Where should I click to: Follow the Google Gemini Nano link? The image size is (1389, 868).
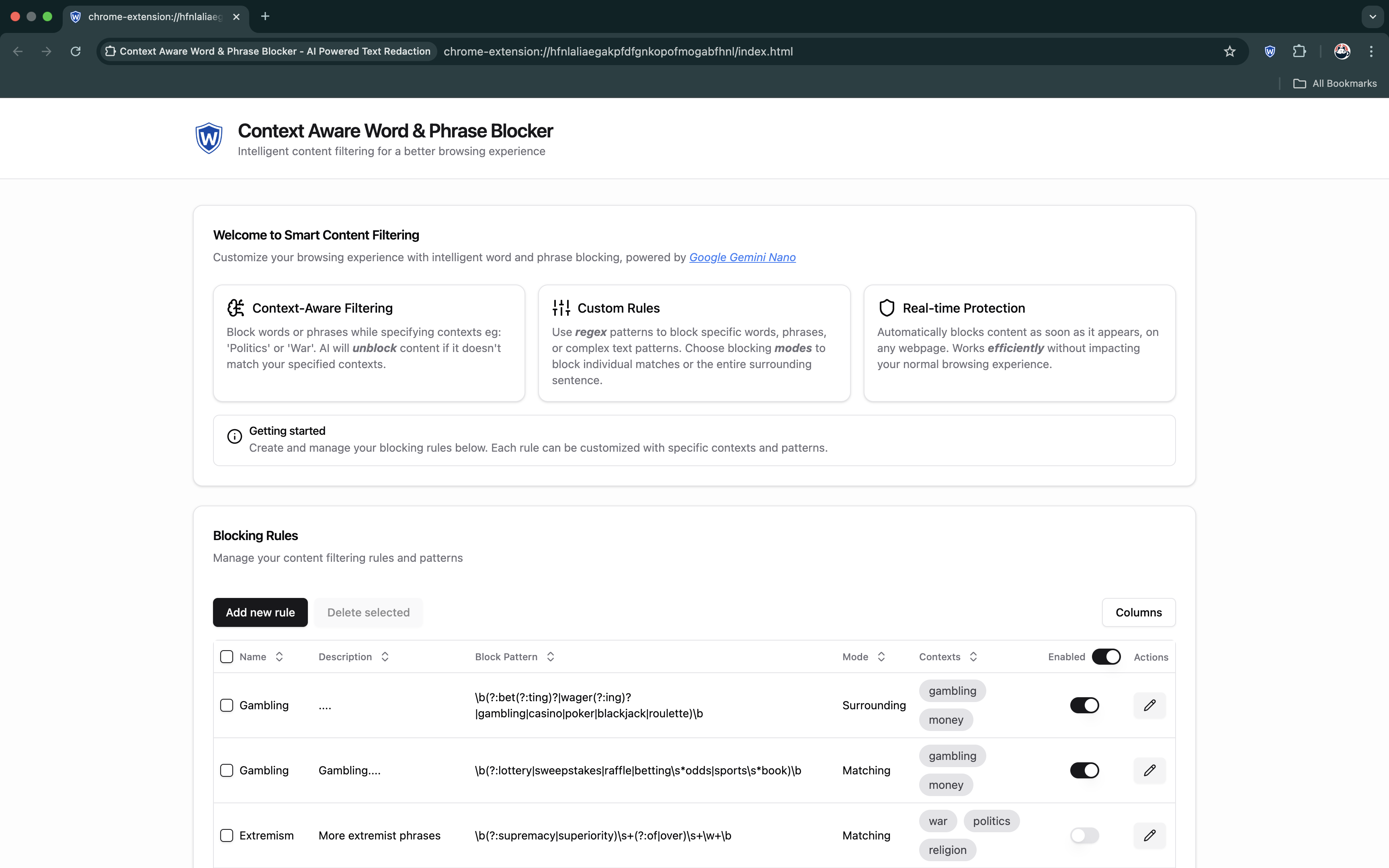[742, 257]
